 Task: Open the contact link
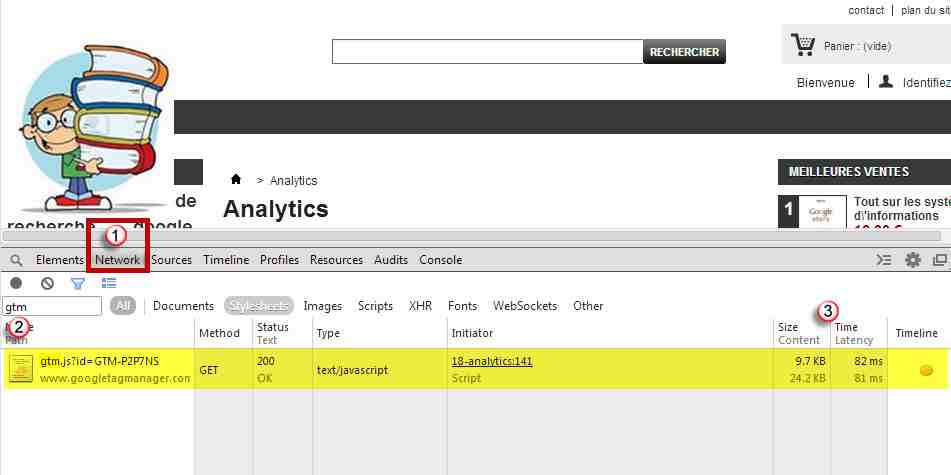(866, 10)
